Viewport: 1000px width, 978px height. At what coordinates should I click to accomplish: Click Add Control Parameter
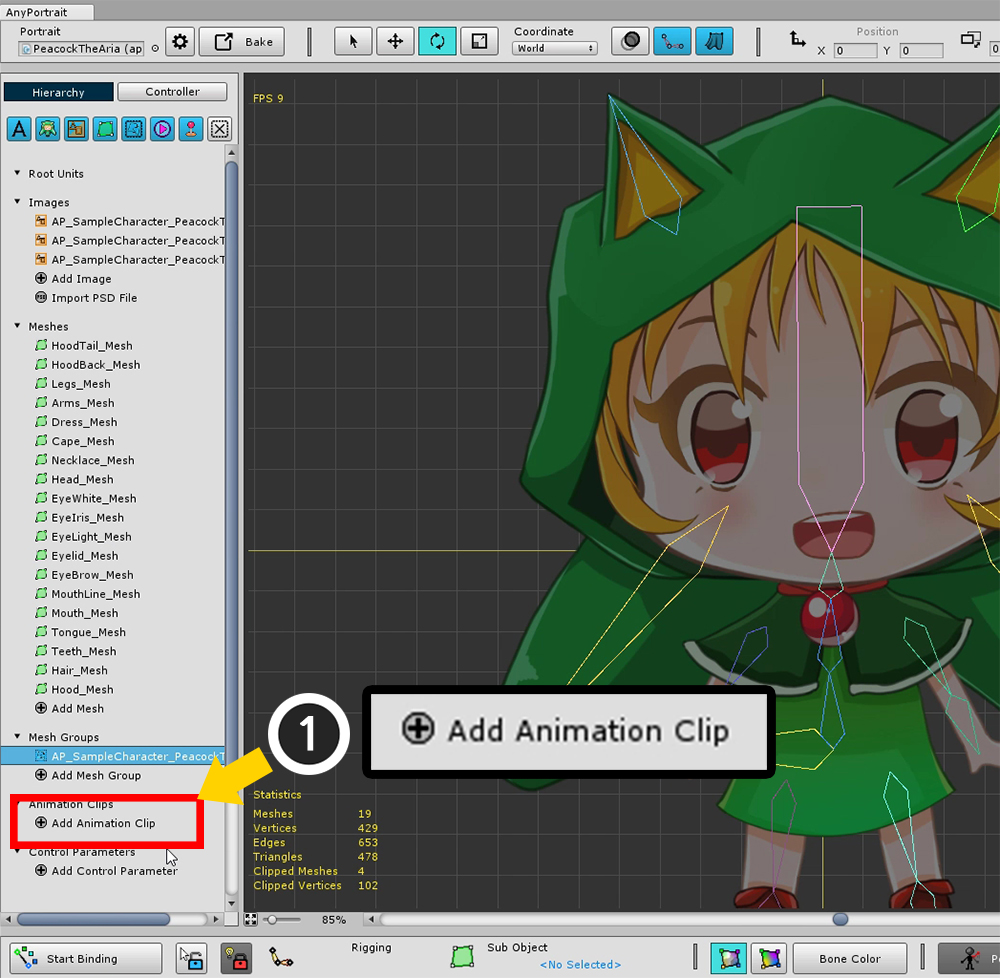(x=106, y=871)
